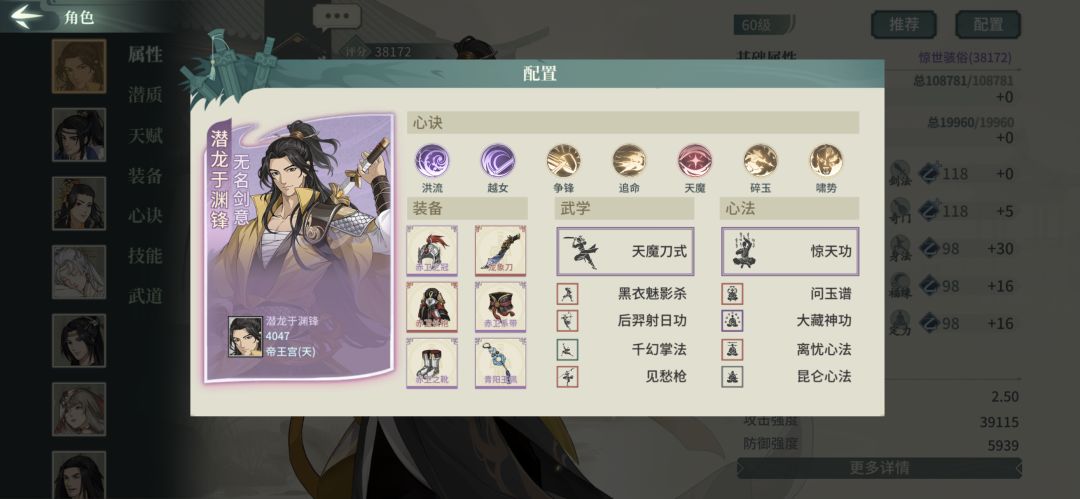
Task: Select the 武道 sidebar tab
Action: click(x=145, y=296)
